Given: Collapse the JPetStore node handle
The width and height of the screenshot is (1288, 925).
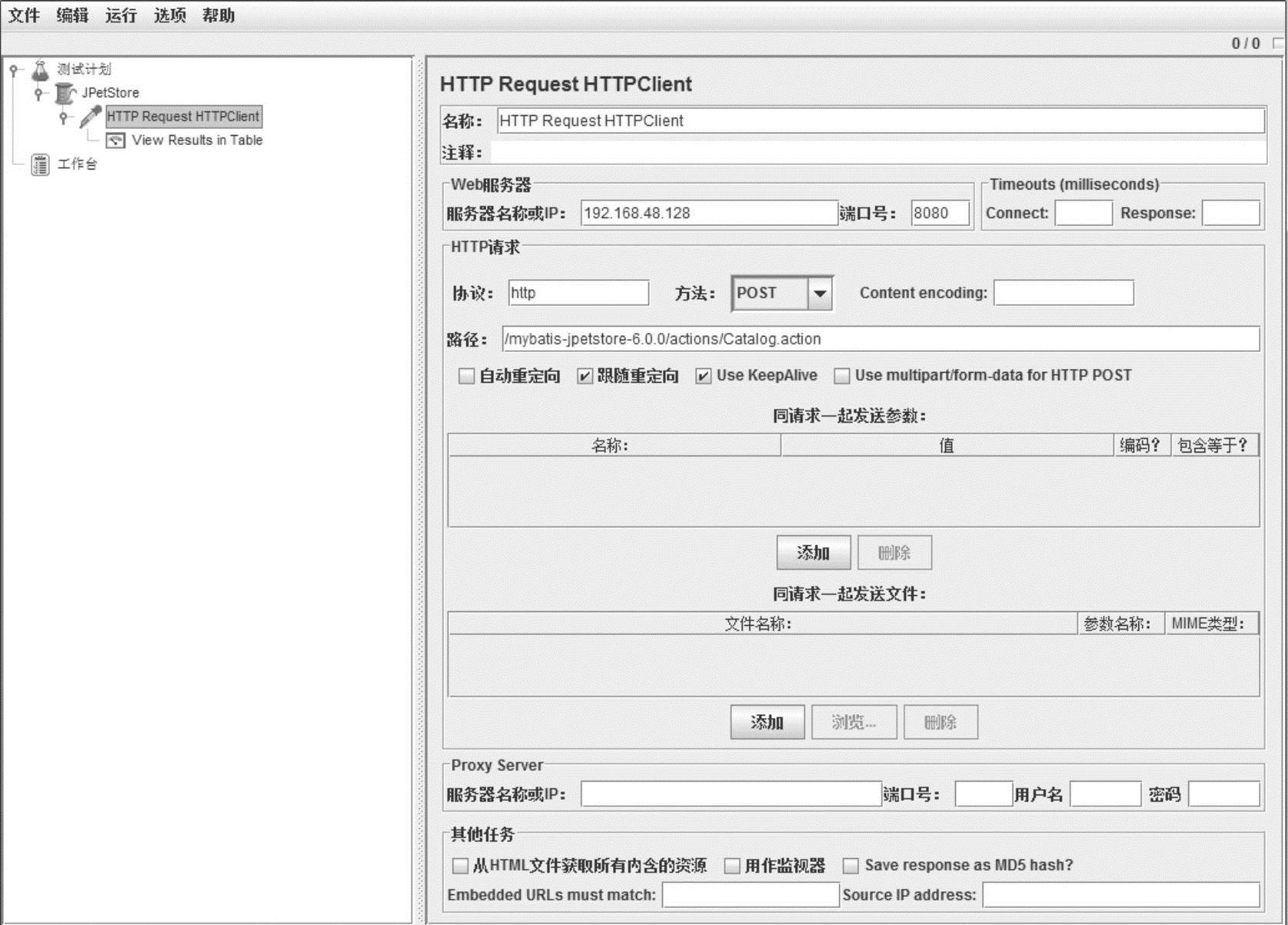Looking at the screenshot, I should [x=38, y=94].
